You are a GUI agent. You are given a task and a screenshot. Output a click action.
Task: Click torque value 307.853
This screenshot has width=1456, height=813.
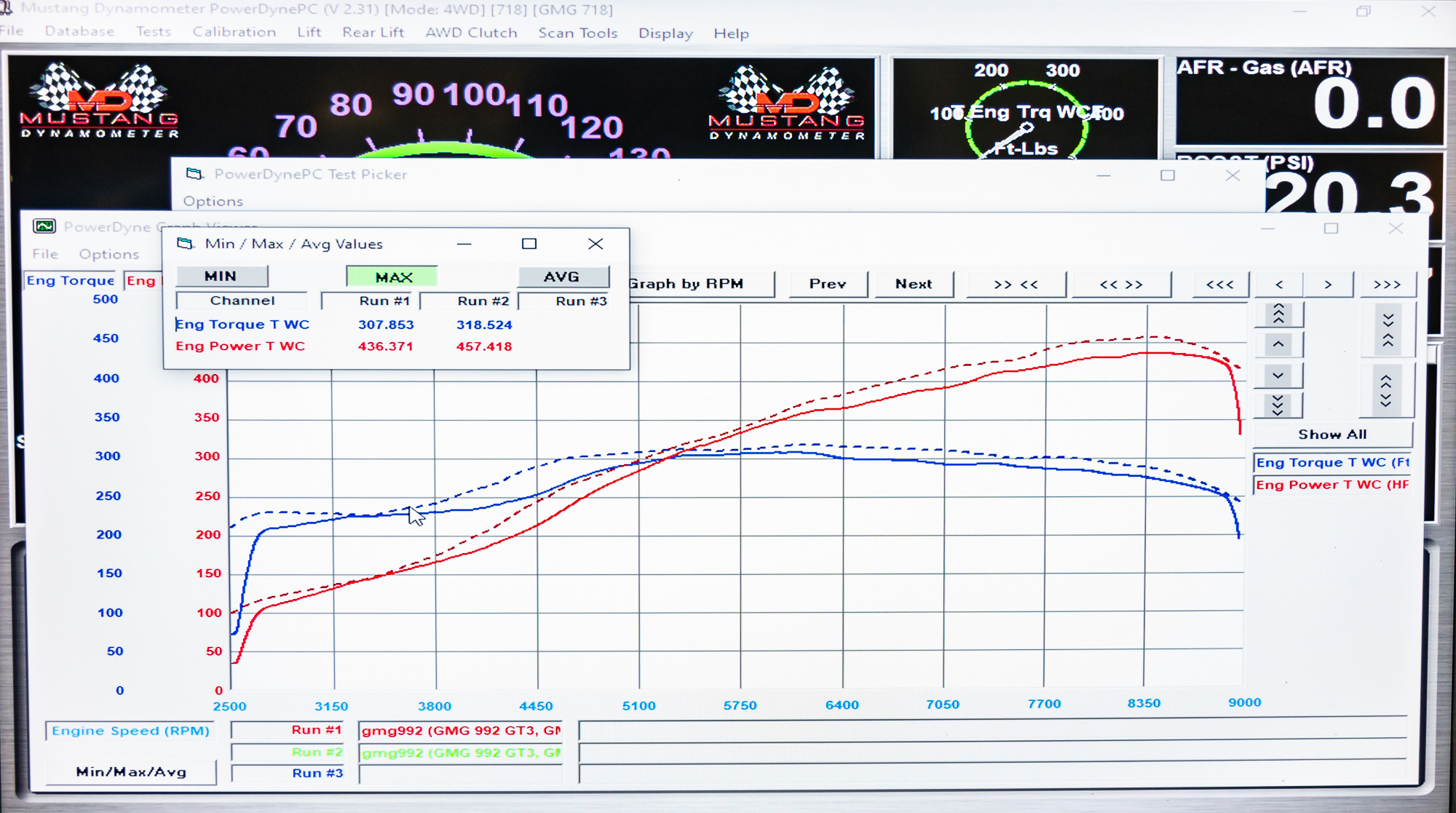tap(386, 325)
